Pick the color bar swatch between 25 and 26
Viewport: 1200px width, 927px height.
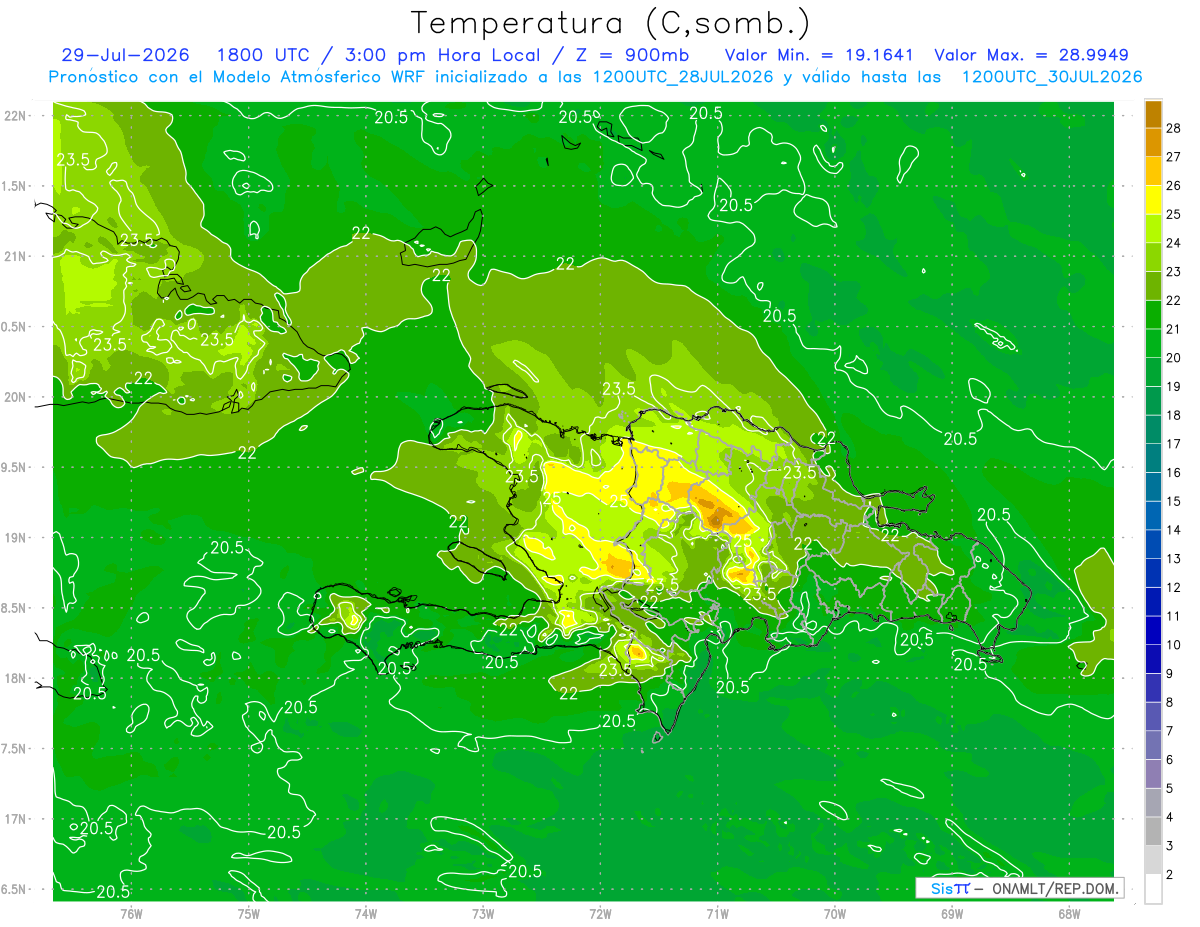click(x=1153, y=200)
